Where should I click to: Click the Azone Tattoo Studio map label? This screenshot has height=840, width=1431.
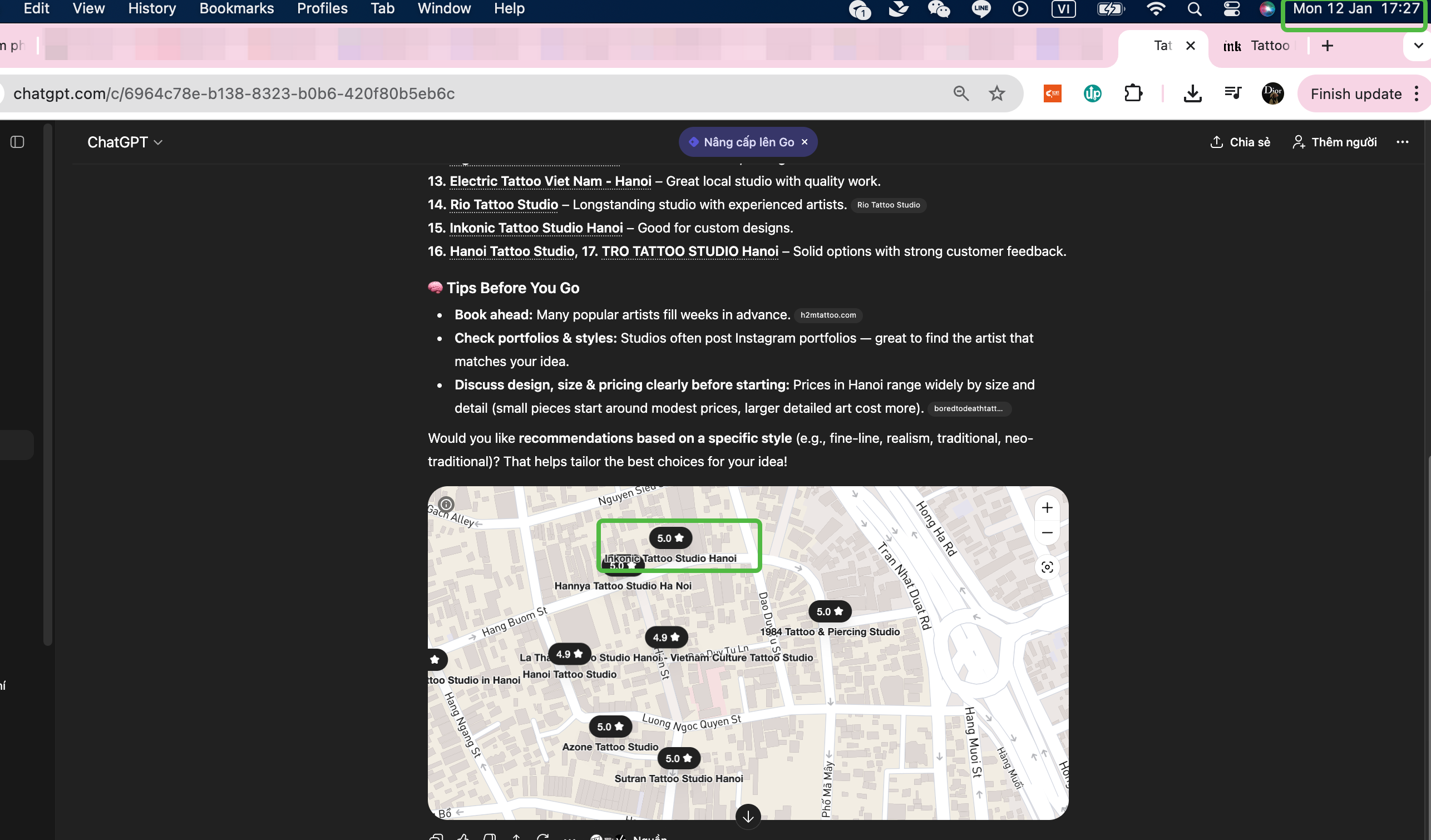610,747
